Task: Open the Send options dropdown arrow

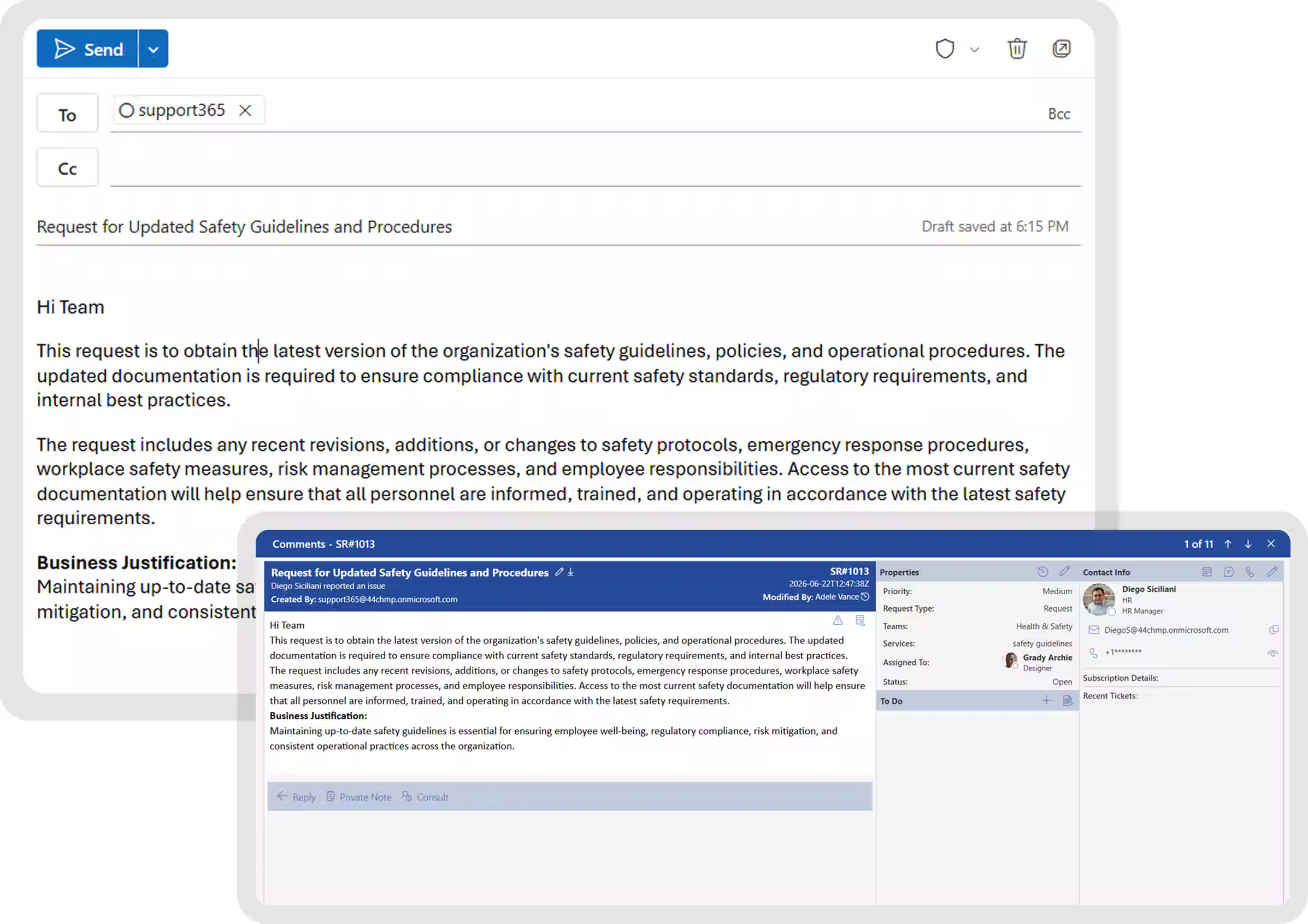Action: coord(153,49)
